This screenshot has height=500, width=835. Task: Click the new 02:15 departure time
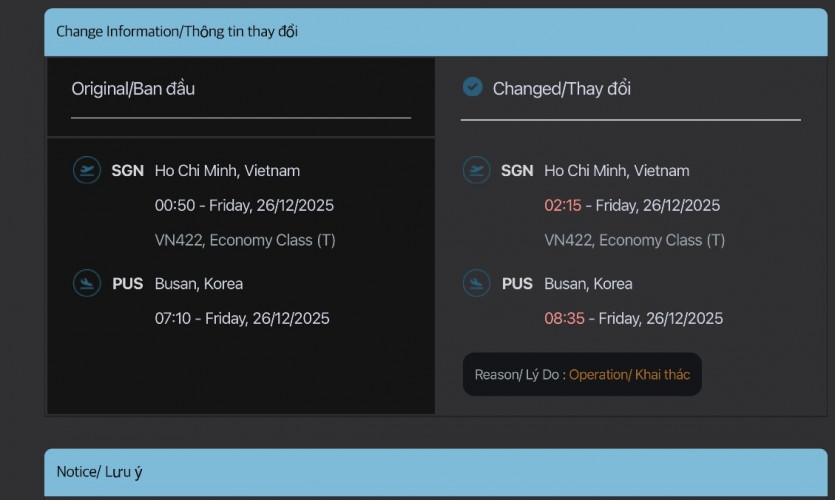(562, 206)
